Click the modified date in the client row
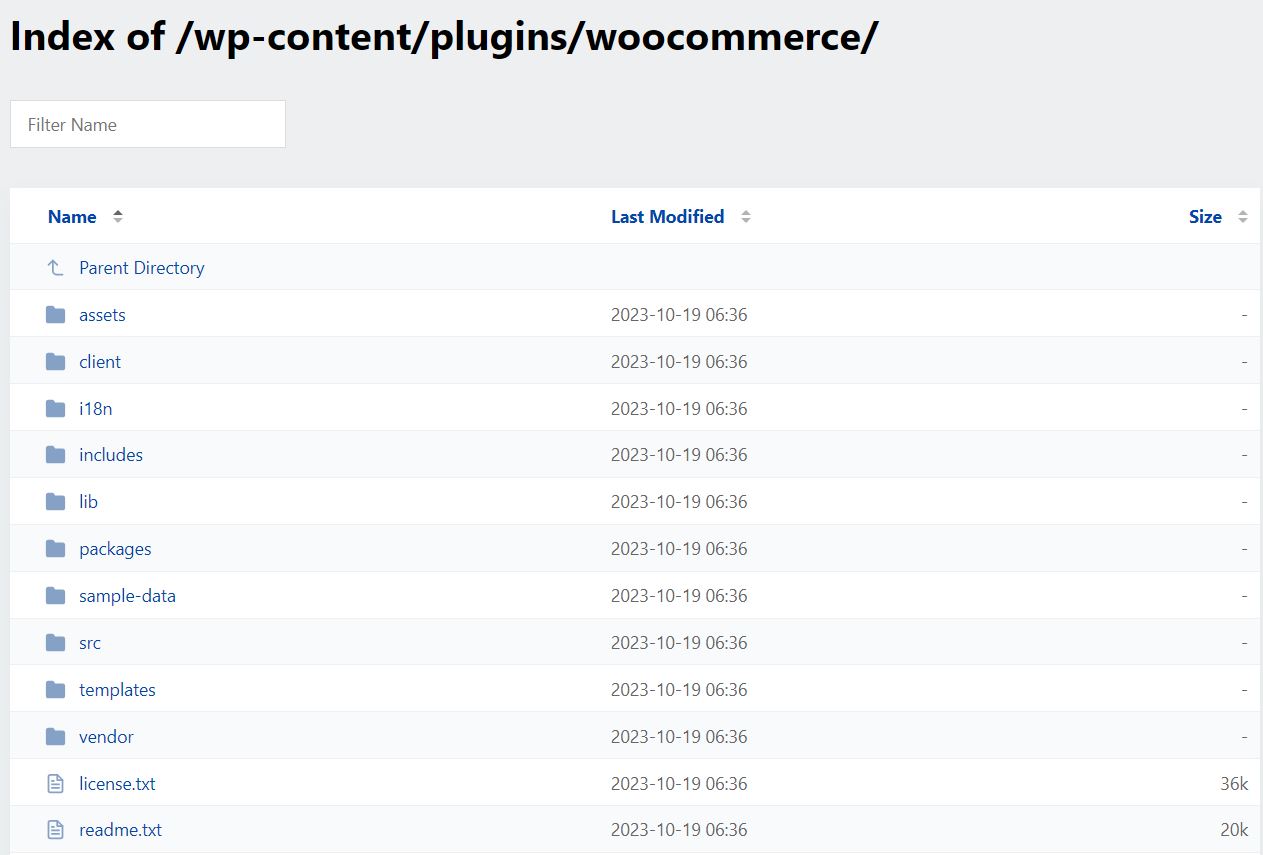Image resolution: width=1263 pixels, height=855 pixels. tap(679, 362)
